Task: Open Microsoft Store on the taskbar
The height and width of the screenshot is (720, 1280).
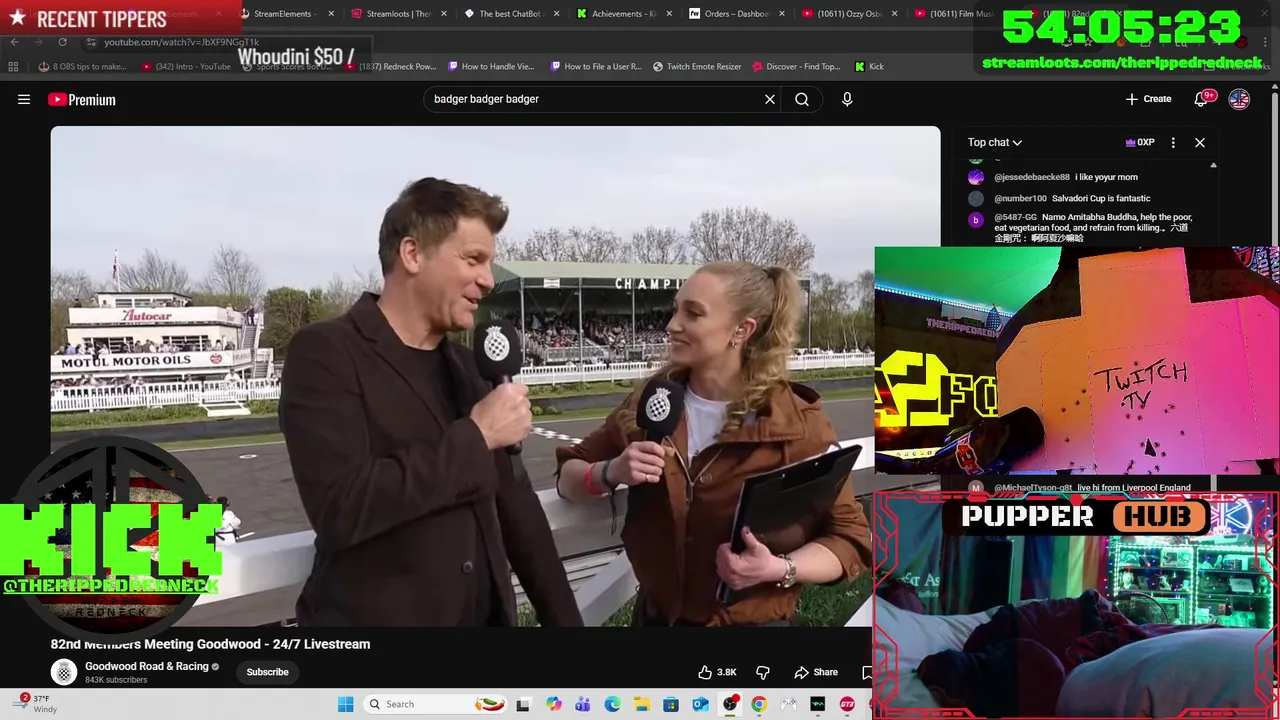Action: [671, 704]
